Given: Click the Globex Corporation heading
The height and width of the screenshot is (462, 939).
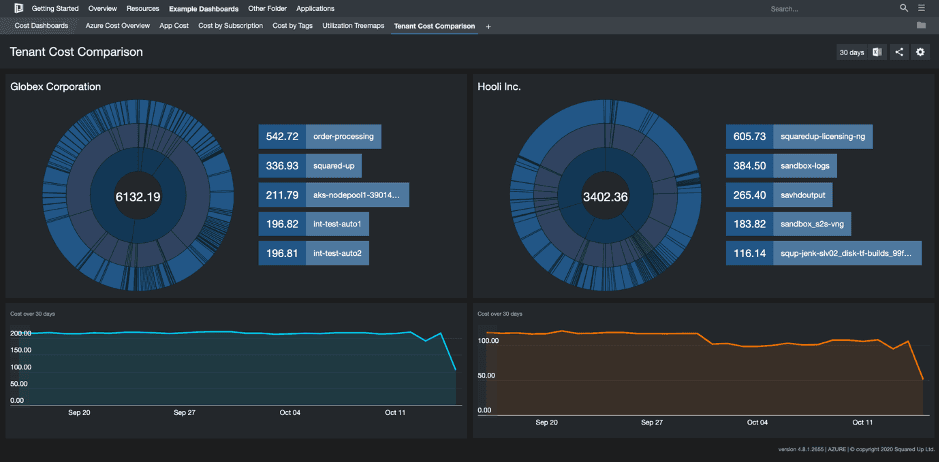Looking at the screenshot, I should click(55, 87).
